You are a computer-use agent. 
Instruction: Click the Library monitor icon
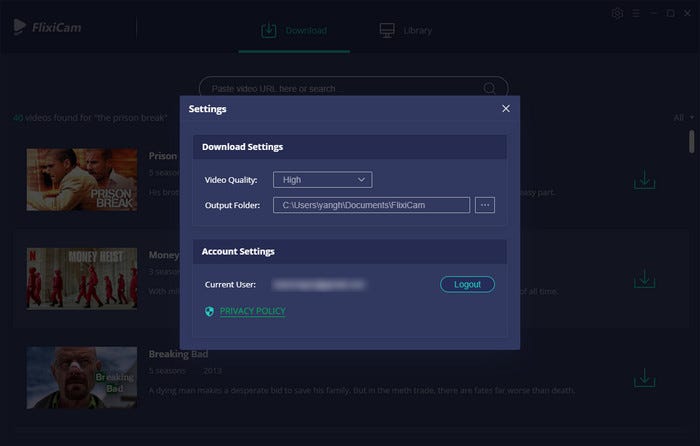[387, 30]
